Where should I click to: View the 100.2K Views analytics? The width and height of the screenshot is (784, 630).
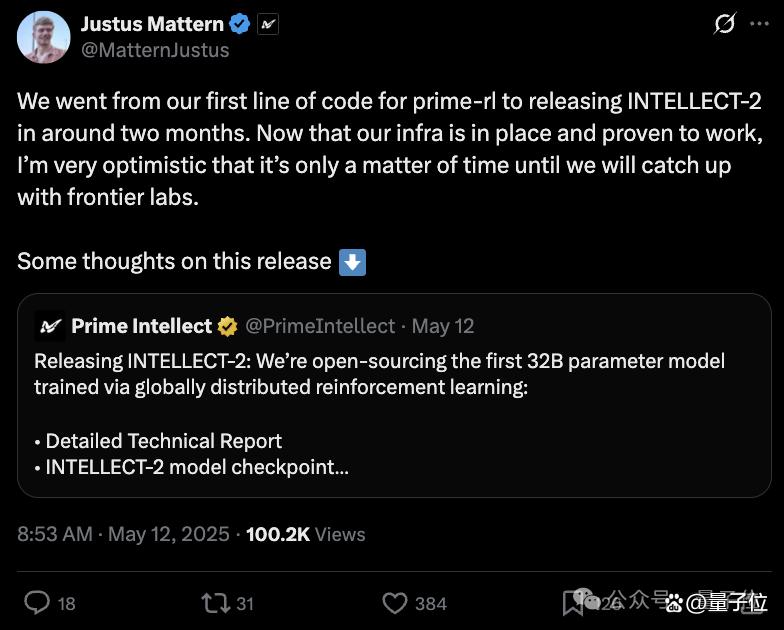pos(306,534)
